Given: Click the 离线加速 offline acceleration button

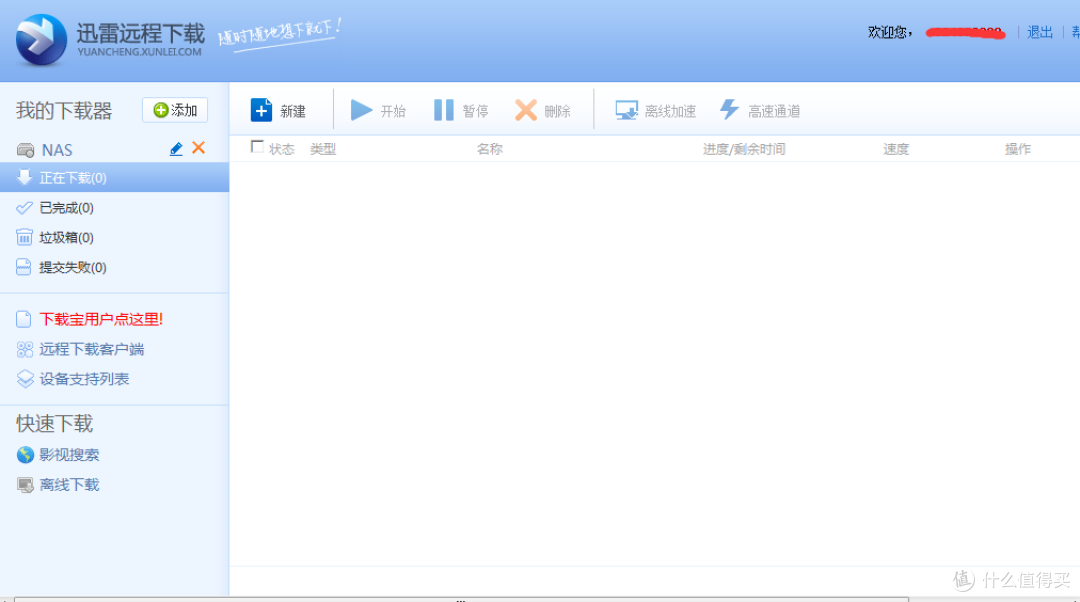Looking at the screenshot, I should pos(655,110).
